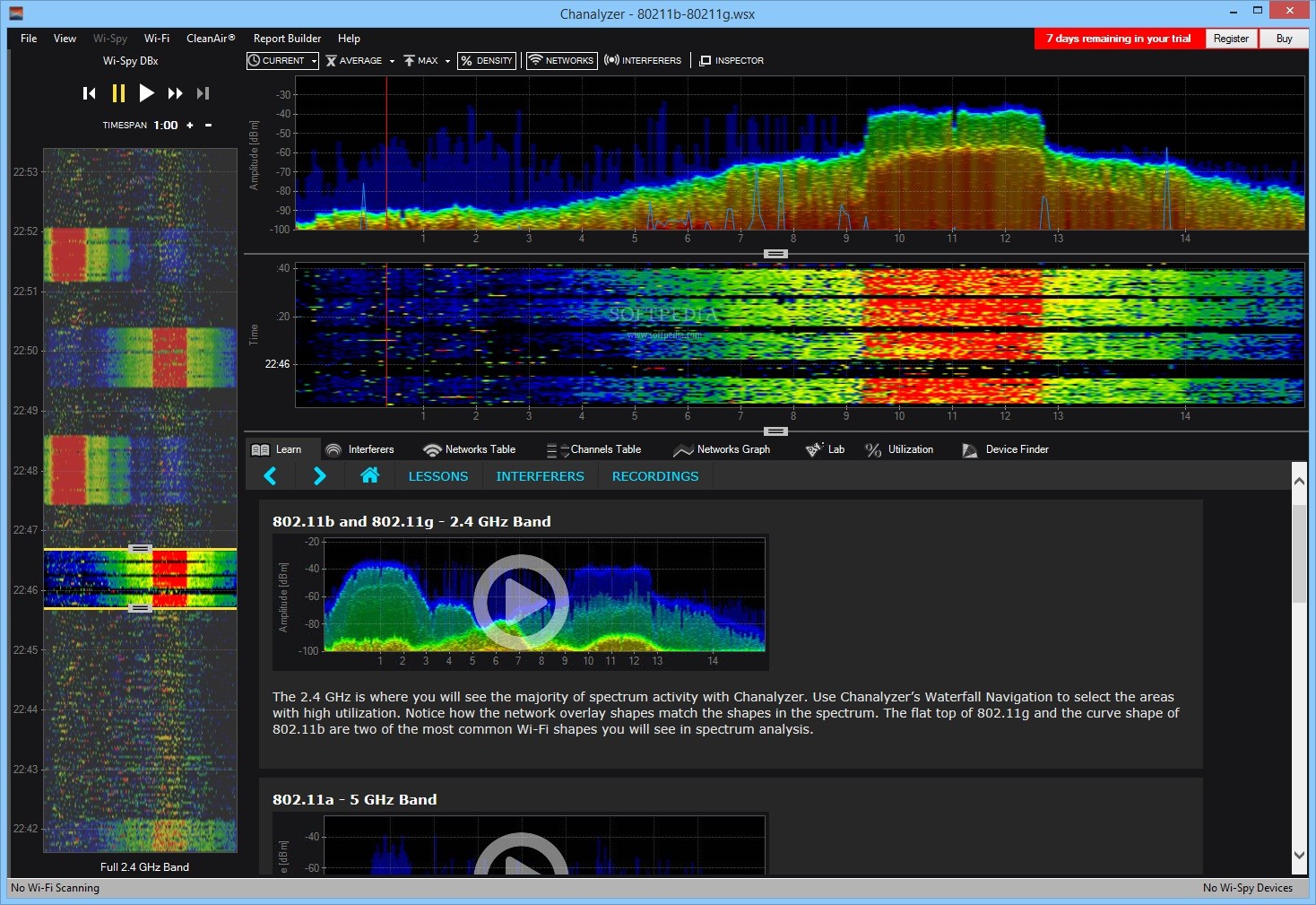Open the CleanAir menu
This screenshot has width=1316, height=905.
coord(211,39)
